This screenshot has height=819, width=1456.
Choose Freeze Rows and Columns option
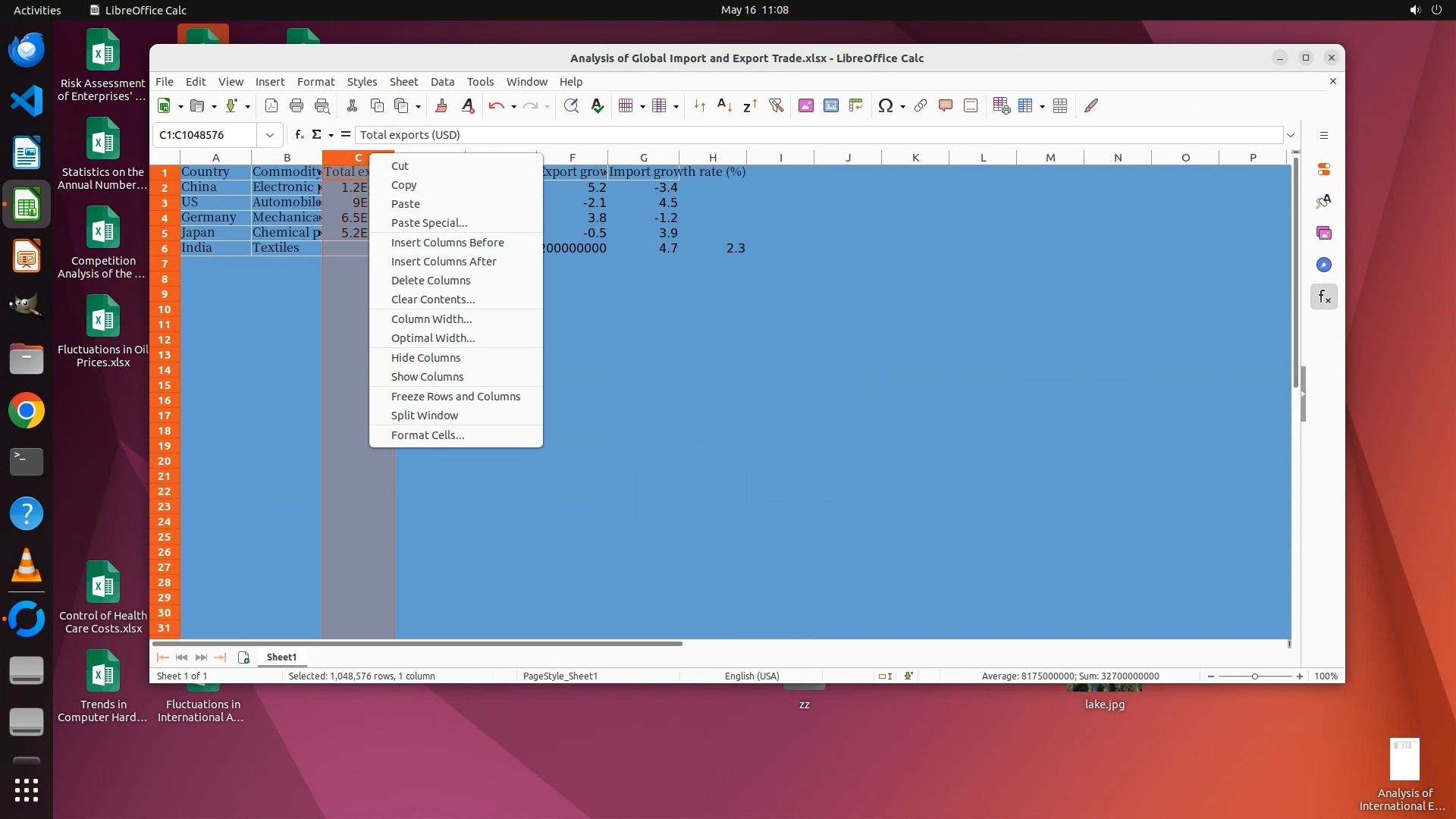click(x=455, y=397)
